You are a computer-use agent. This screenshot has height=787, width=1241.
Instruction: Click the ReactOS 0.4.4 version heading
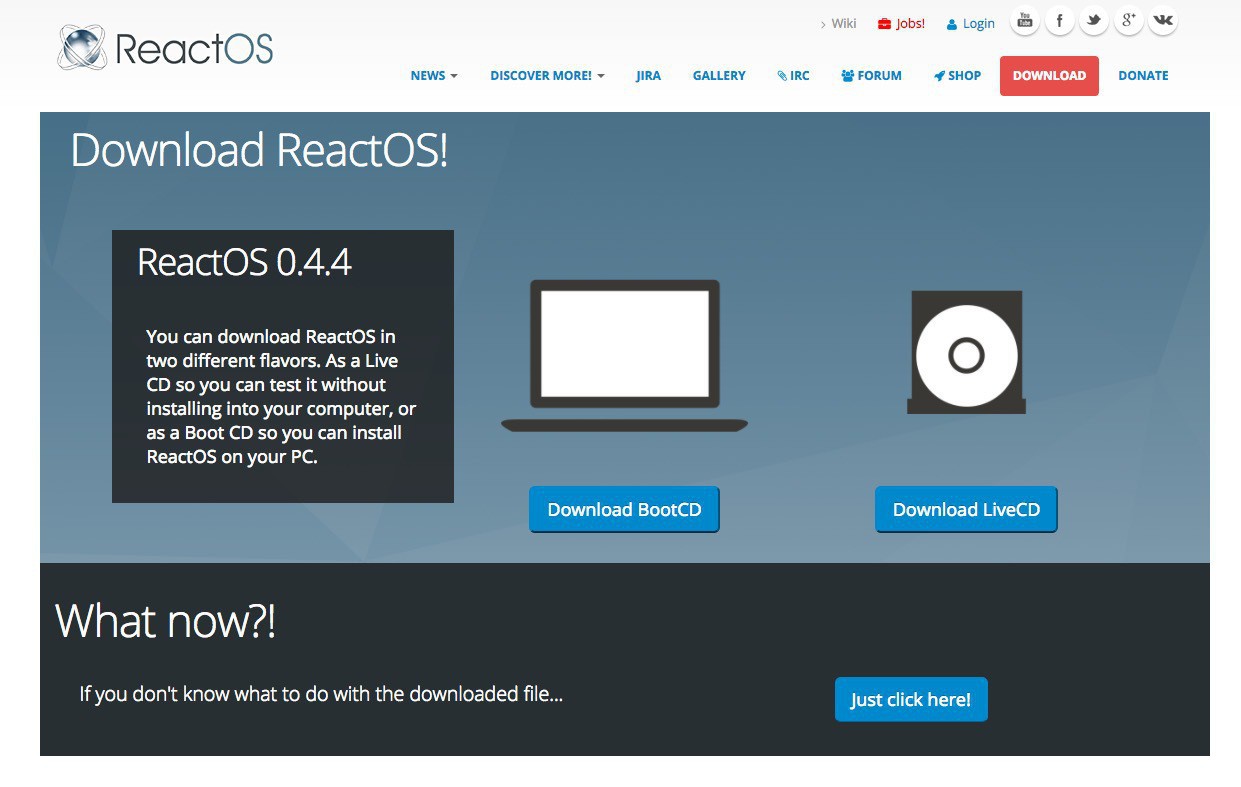click(244, 262)
